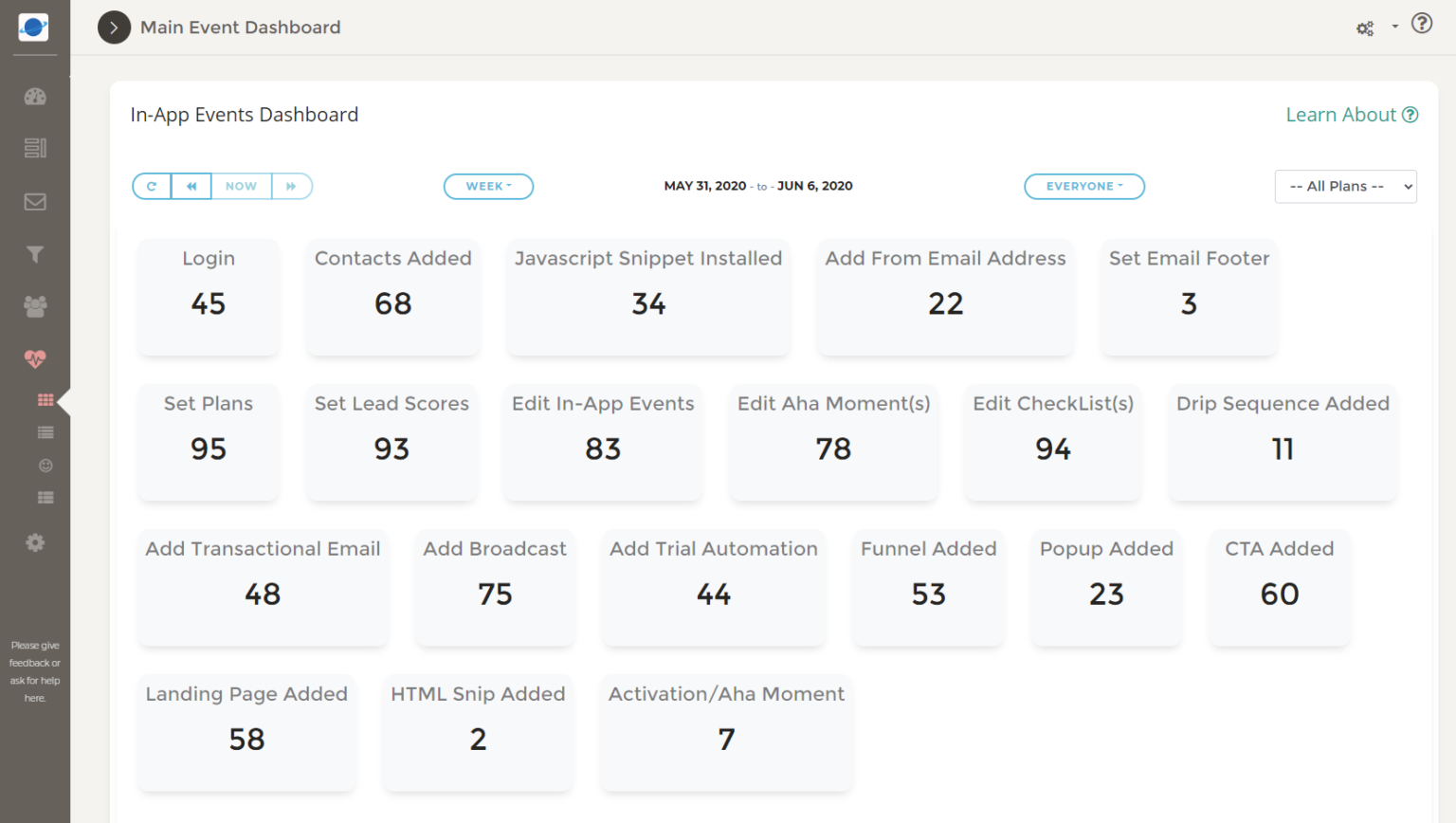The image size is (1456, 823).
Task: Click the Set Plans card
Action: point(209,442)
